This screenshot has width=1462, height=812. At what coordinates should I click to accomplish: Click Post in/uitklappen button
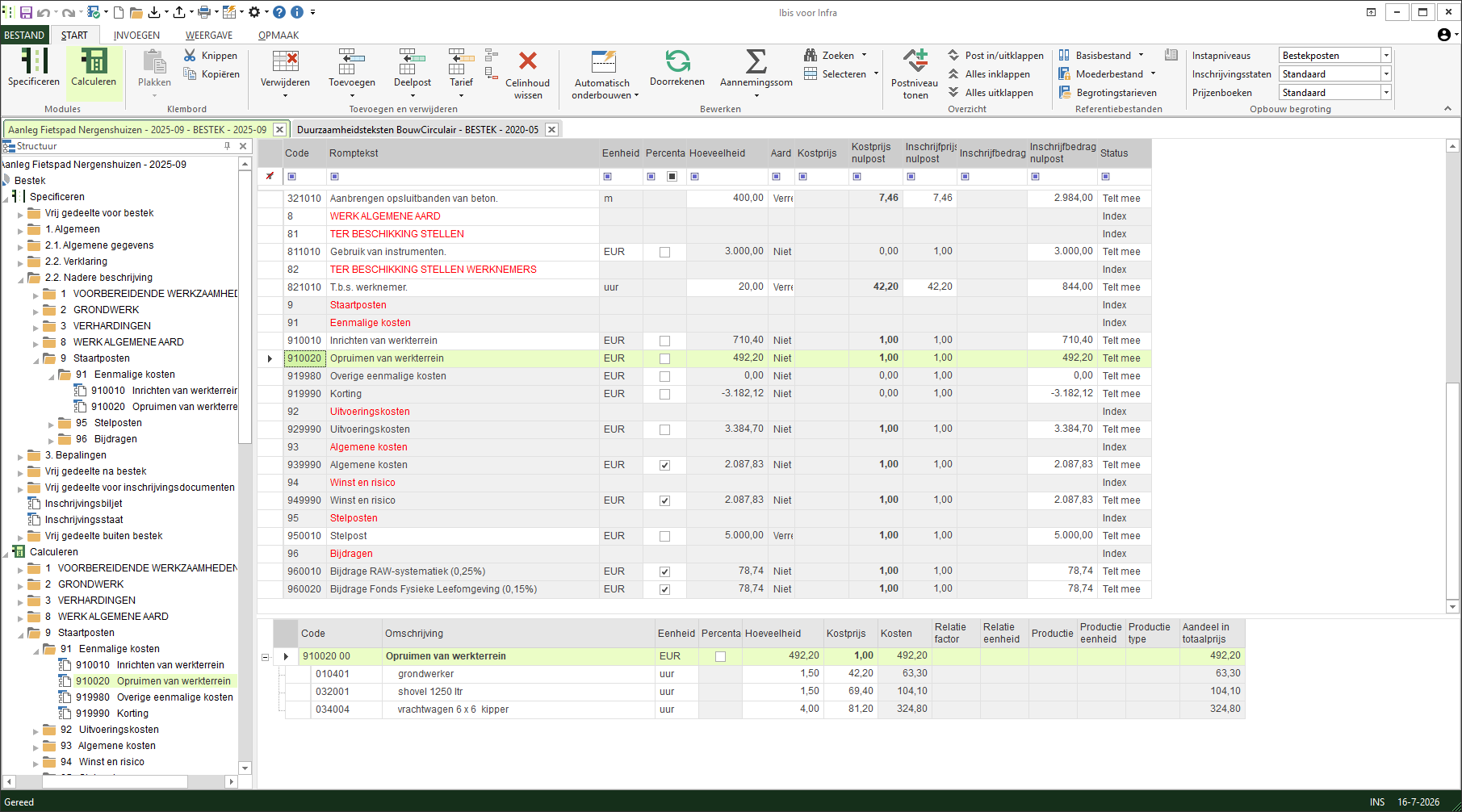pyautogui.click(x=995, y=55)
